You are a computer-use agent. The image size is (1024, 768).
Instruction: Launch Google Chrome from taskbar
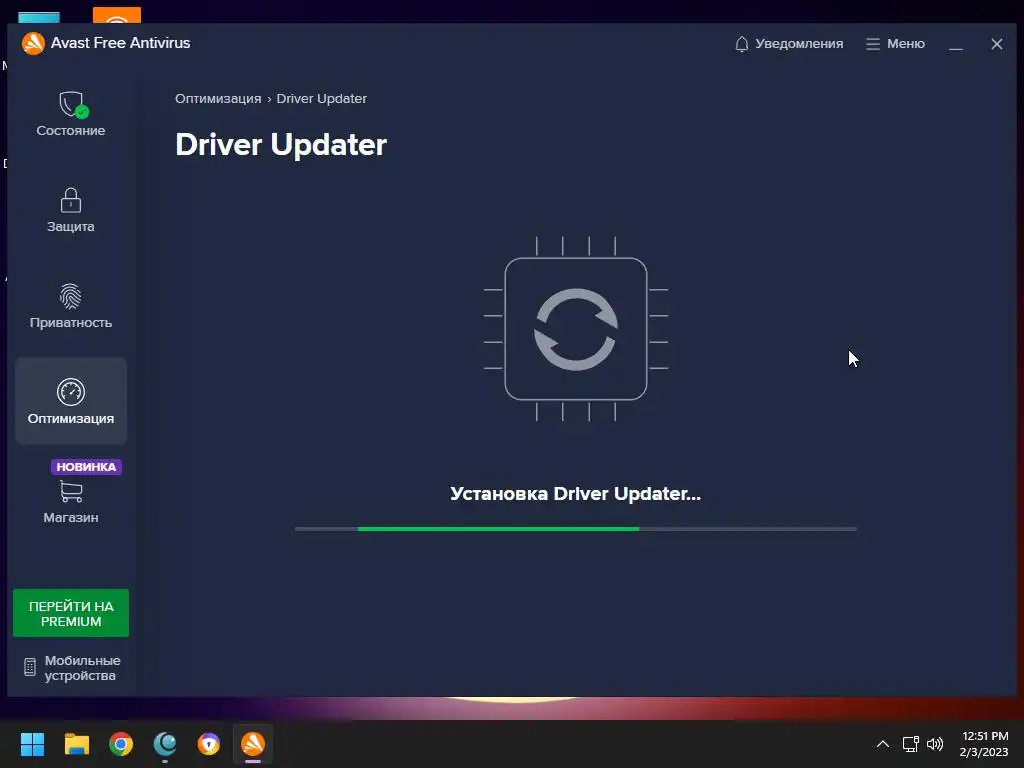pos(121,744)
